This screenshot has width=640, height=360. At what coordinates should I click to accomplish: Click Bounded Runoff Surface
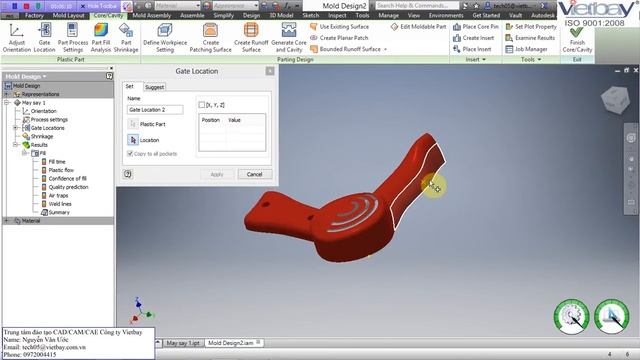pyautogui.click(x=345, y=49)
